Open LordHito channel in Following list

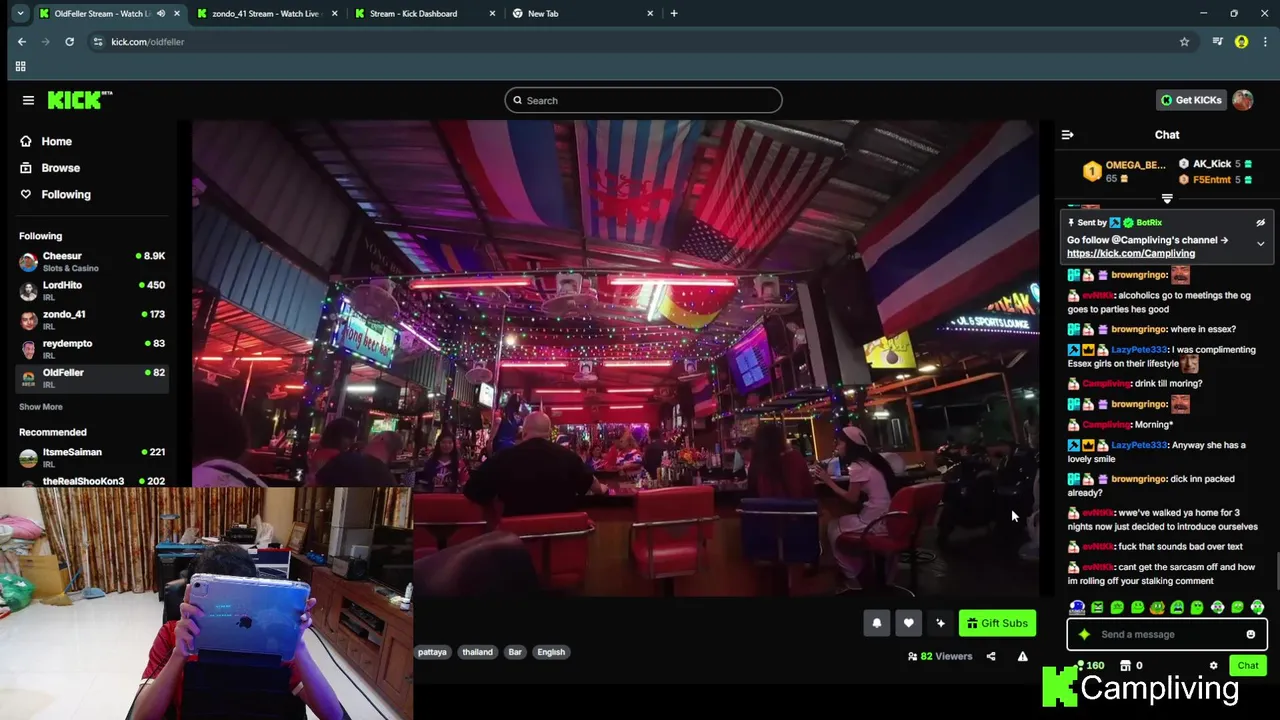point(92,291)
